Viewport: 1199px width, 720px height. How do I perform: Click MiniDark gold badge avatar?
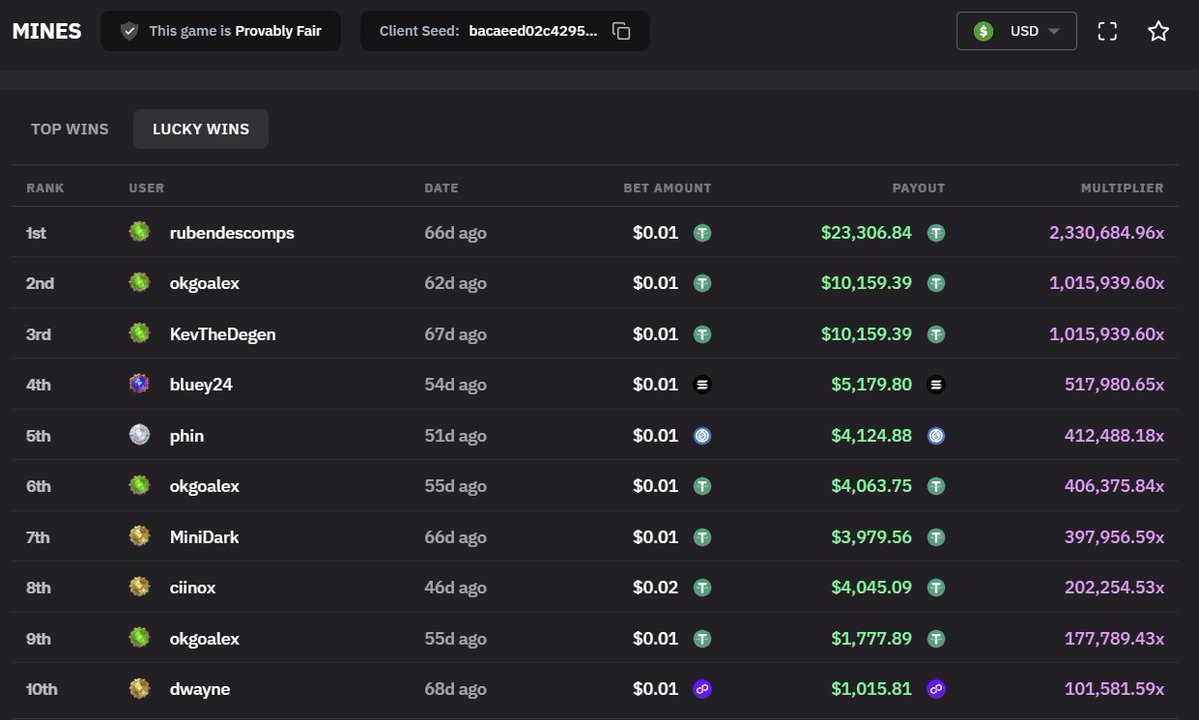139,537
